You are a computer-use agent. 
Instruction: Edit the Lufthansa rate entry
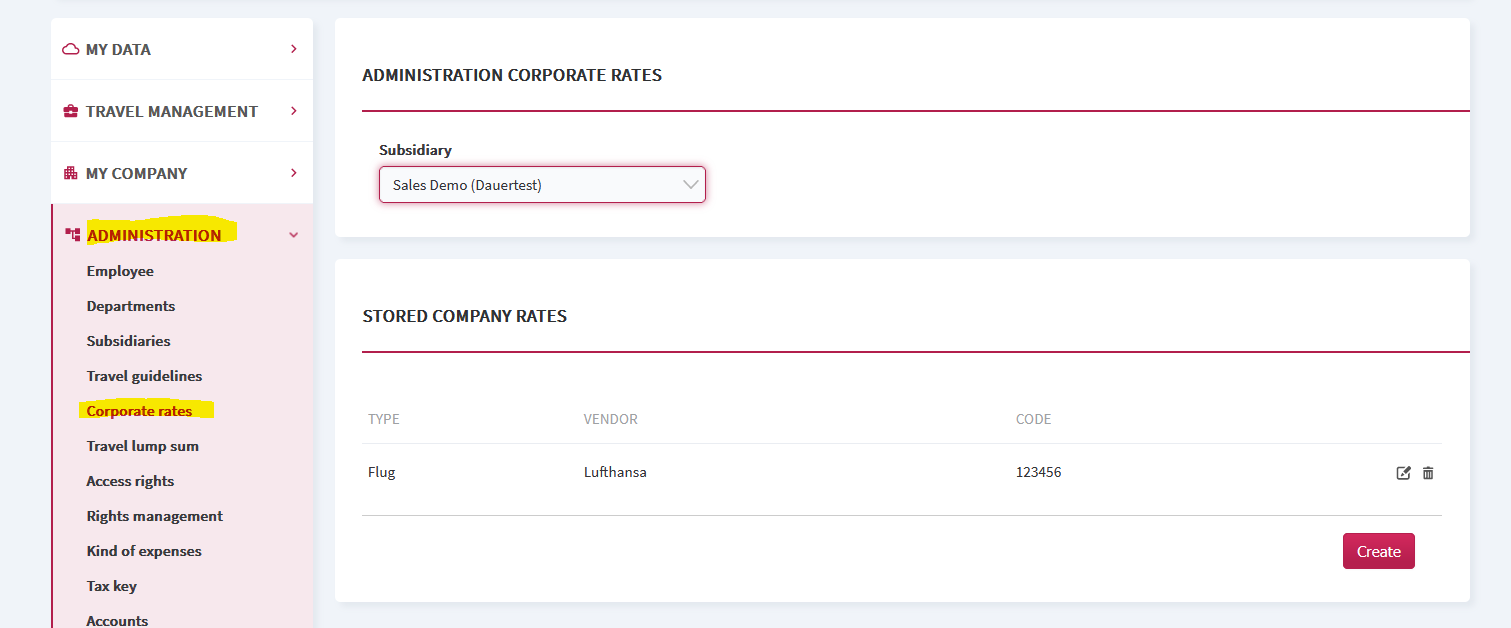click(1403, 473)
